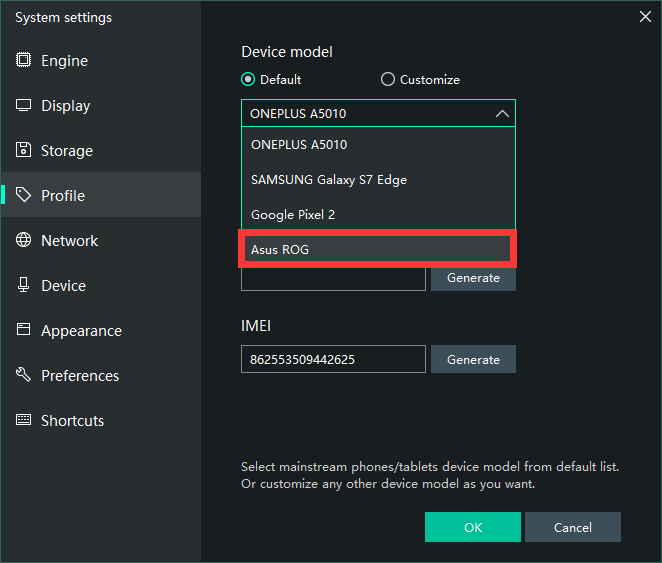662x563 pixels.
Task: Close the System settings window
Action: 645,15
